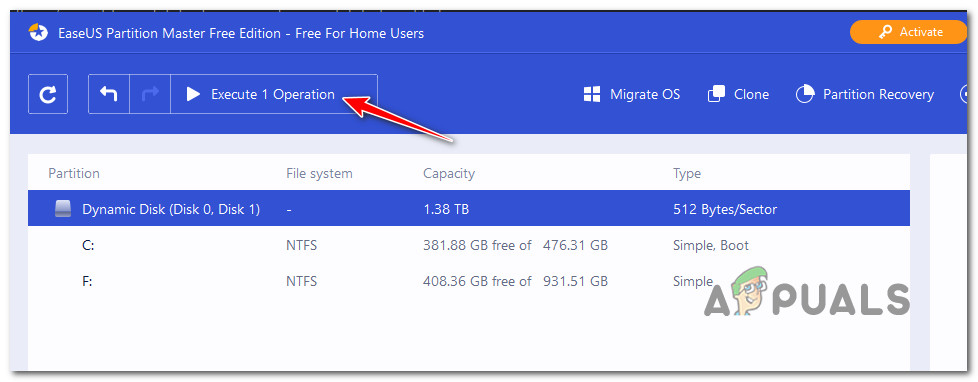This screenshot has width=978, height=382.
Task: Click the redo arrow icon
Action: (150, 94)
